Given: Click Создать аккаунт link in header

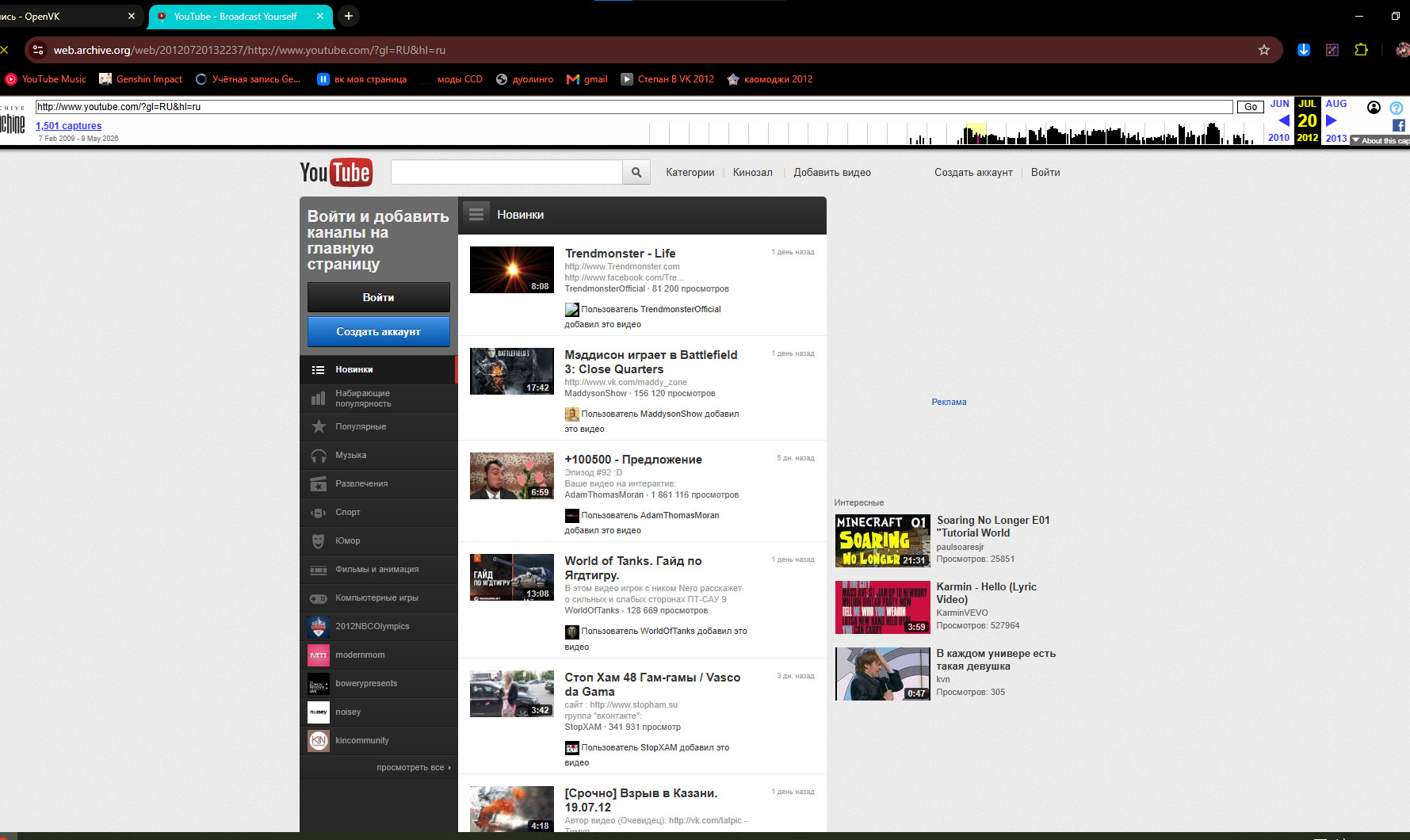Looking at the screenshot, I should [973, 173].
